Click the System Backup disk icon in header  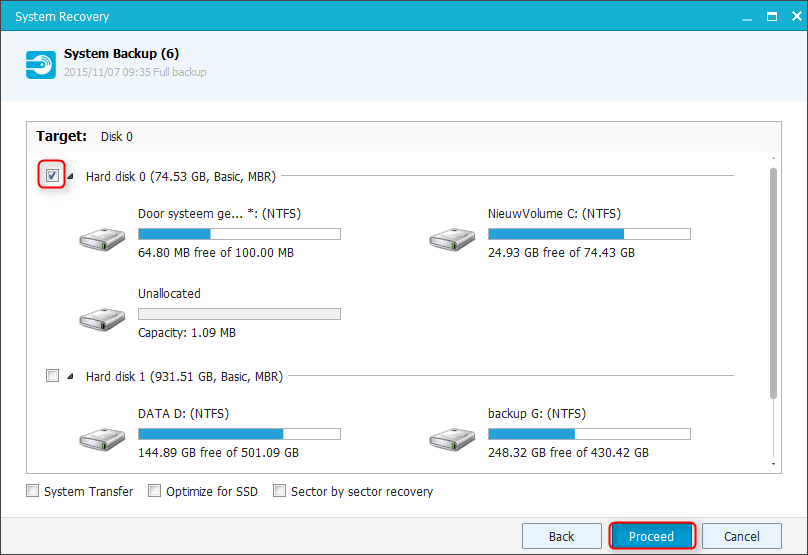tap(41, 65)
